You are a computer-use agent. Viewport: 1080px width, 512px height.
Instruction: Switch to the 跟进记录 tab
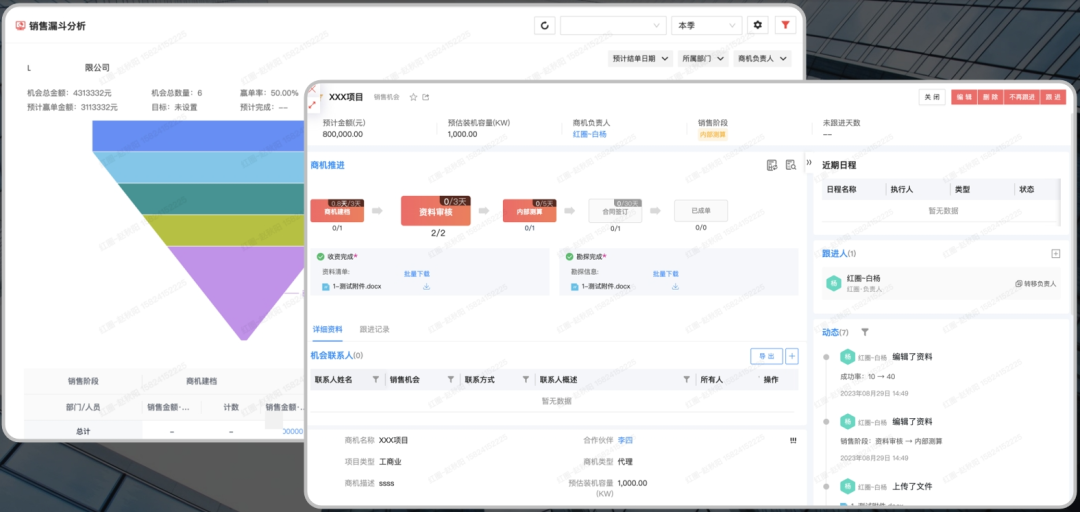pyautogui.click(x=374, y=329)
